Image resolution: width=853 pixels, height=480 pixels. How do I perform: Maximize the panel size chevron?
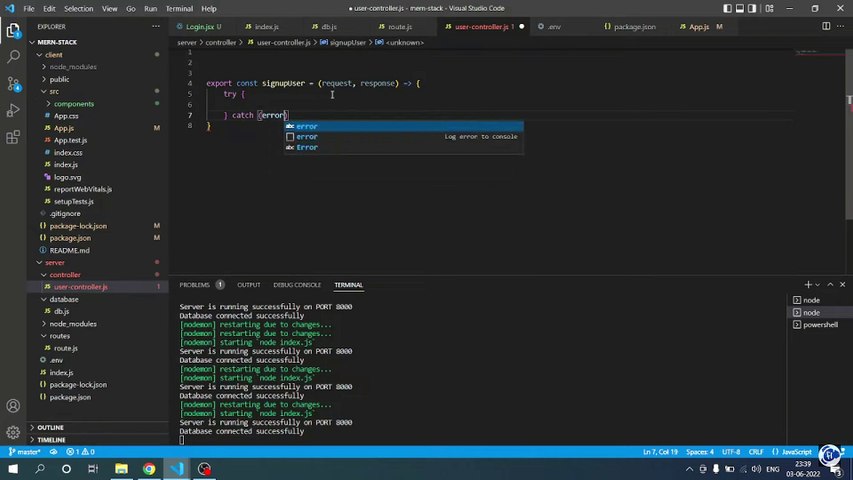pyautogui.click(x=830, y=285)
